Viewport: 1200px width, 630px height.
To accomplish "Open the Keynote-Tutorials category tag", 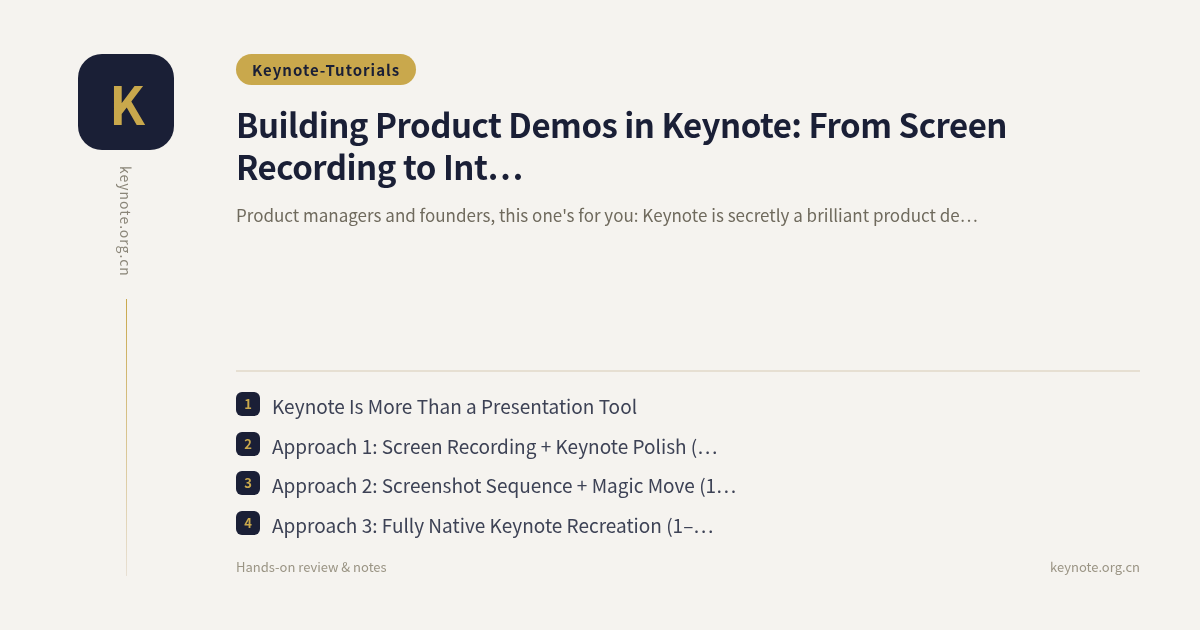I will (326, 70).
